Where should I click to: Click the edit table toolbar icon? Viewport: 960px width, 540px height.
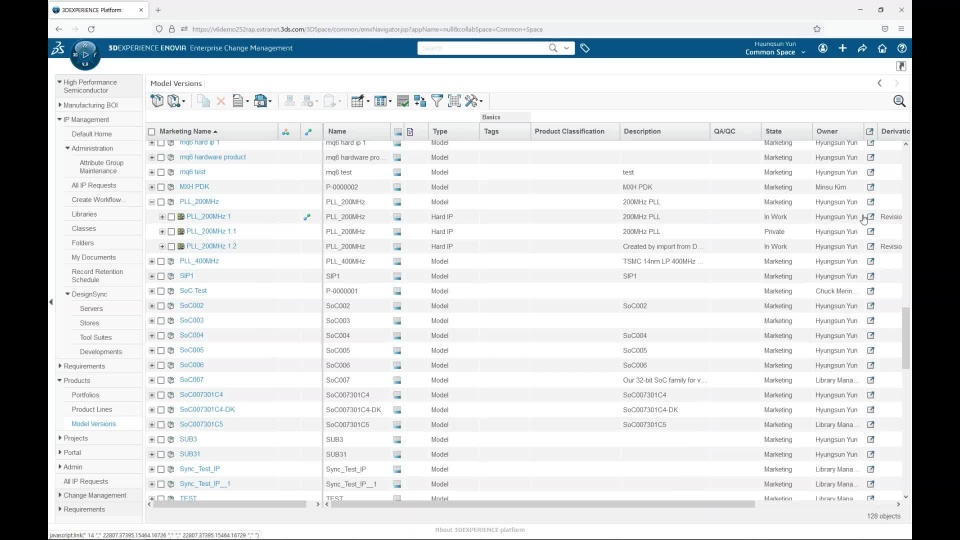tap(359, 101)
